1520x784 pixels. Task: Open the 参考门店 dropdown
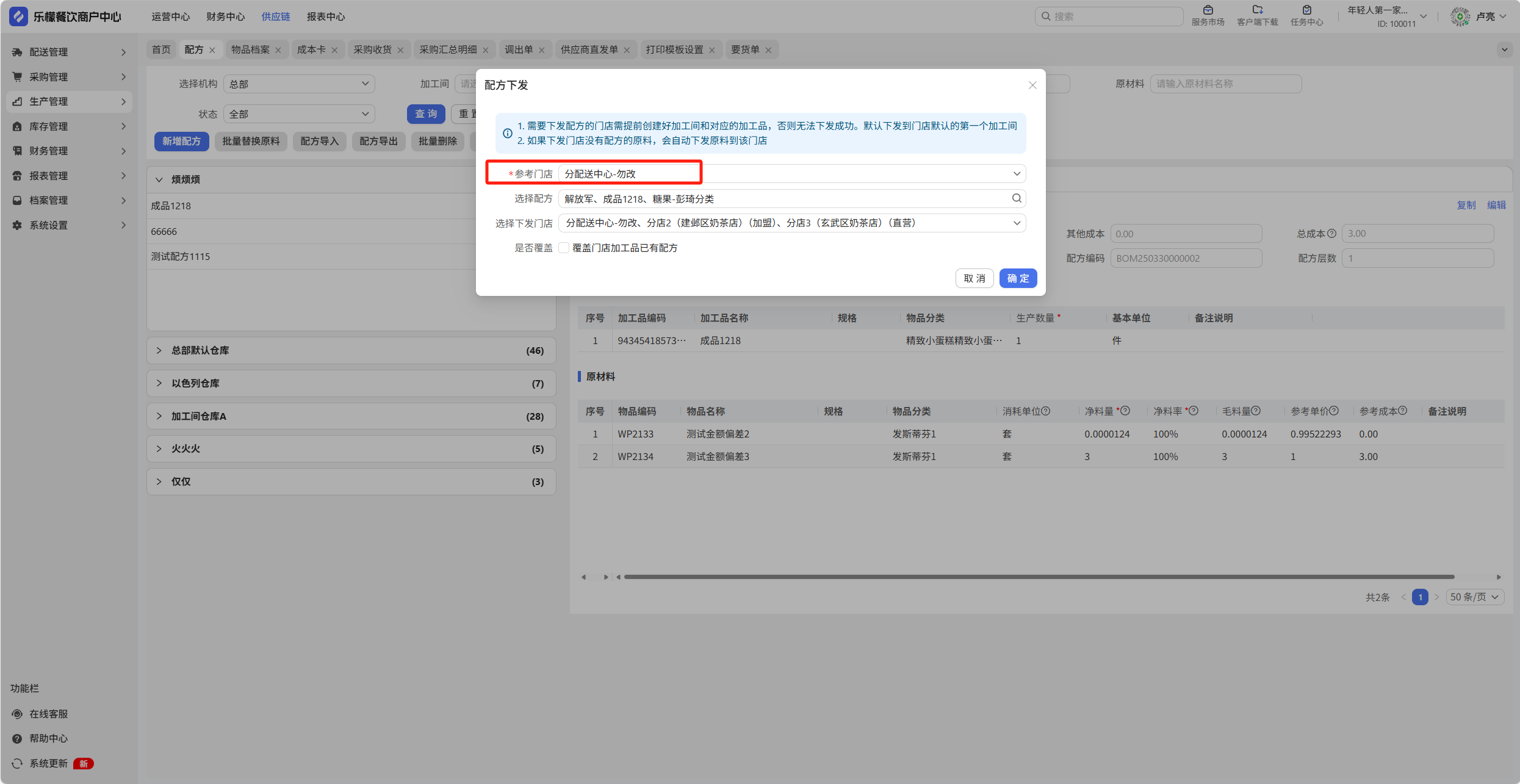coord(791,174)
